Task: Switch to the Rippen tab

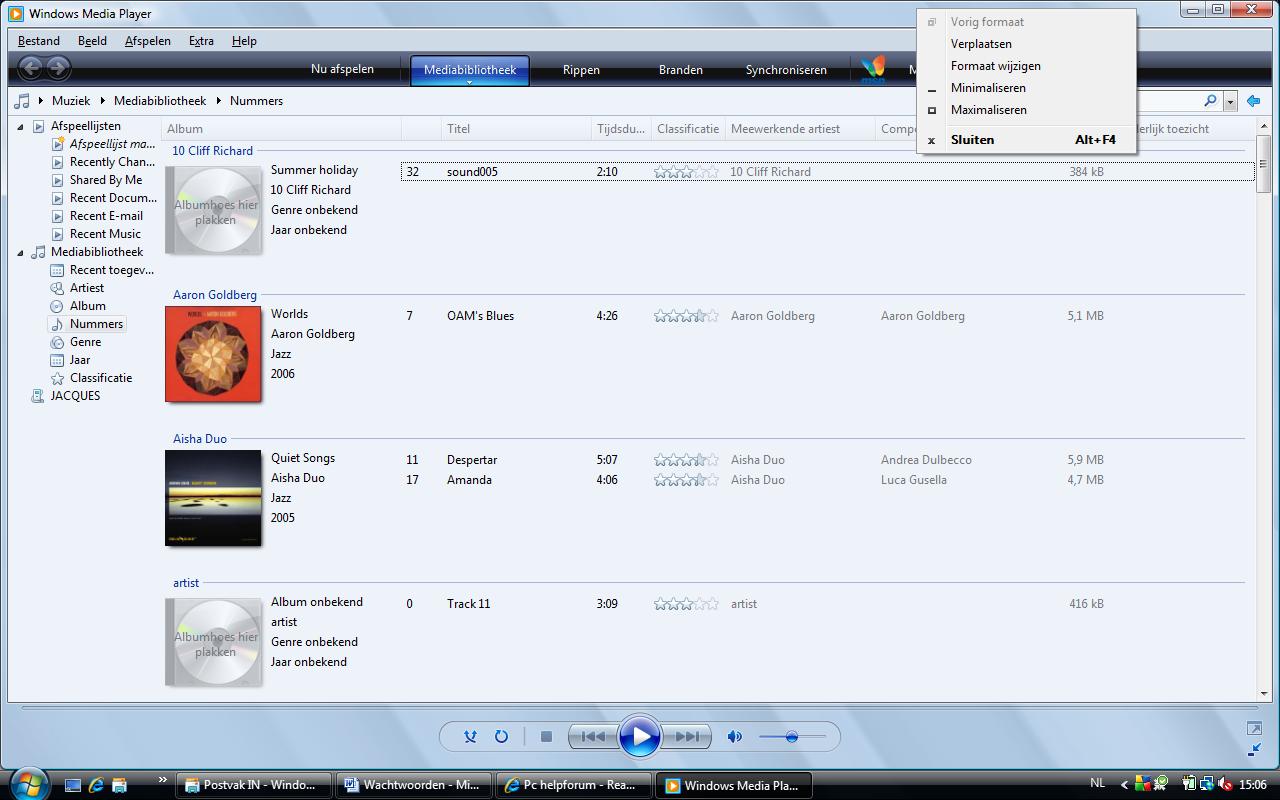Action: [581, 70]
